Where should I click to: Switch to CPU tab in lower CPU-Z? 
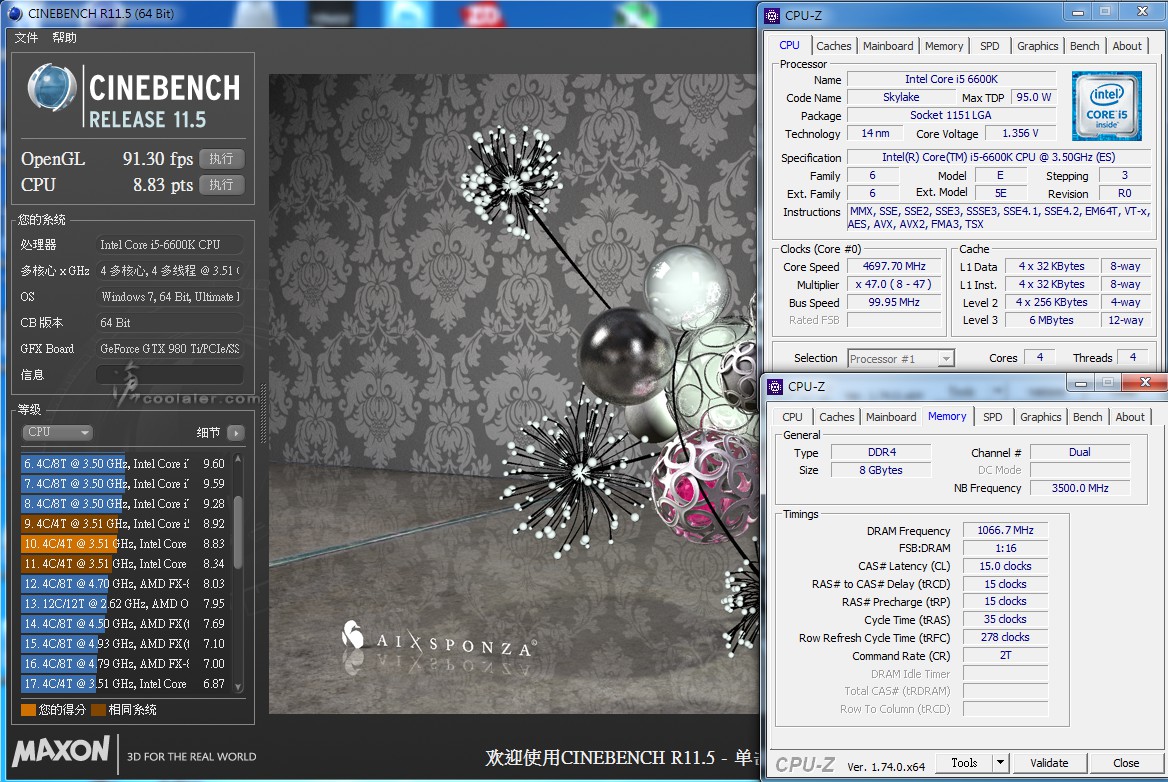point(793,417)
